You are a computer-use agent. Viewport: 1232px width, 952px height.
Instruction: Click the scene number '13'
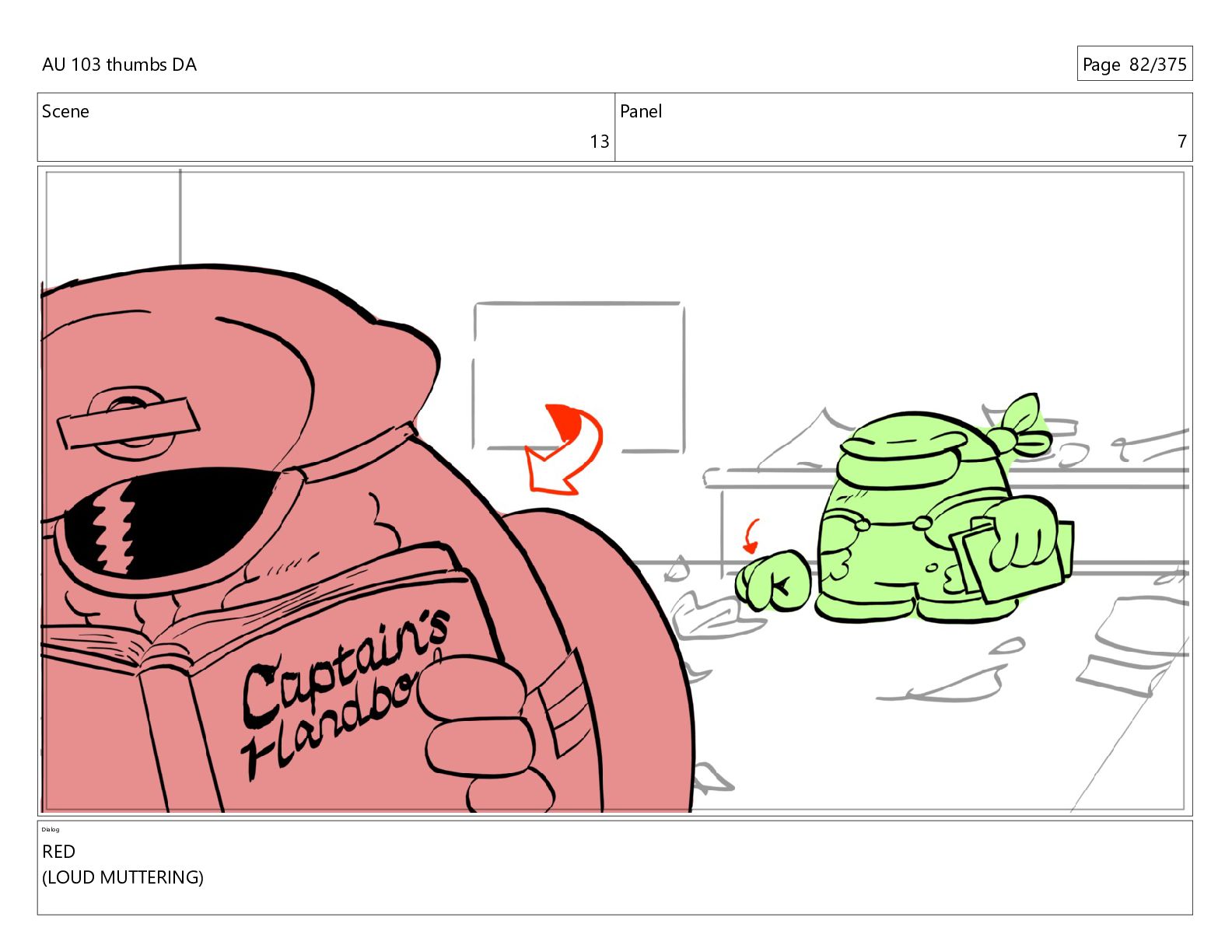(599, 142)
